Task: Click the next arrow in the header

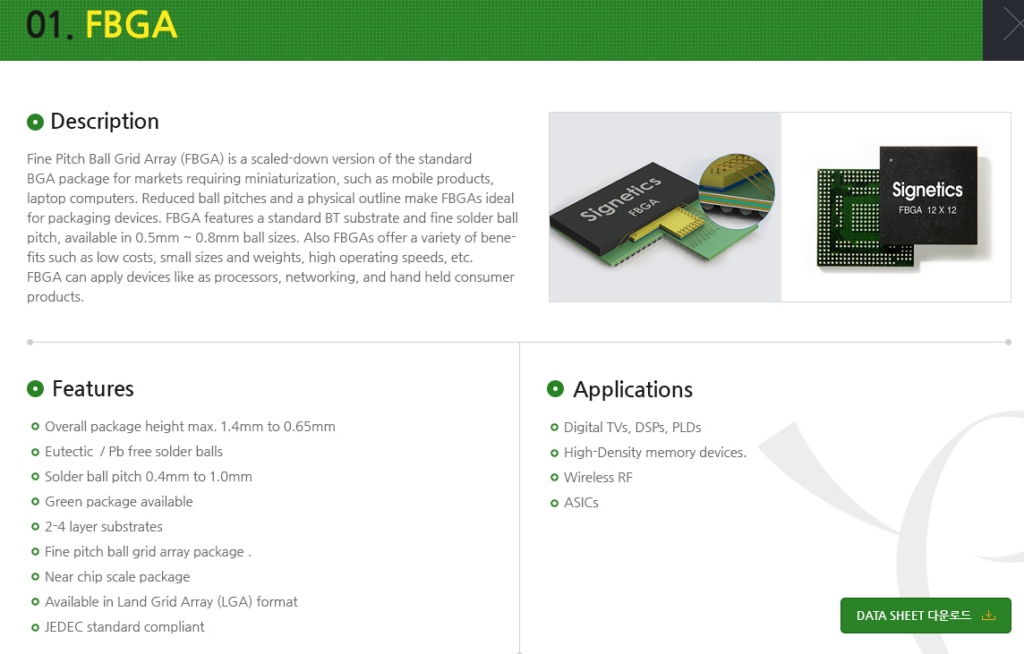Action: coord(1004,28)
